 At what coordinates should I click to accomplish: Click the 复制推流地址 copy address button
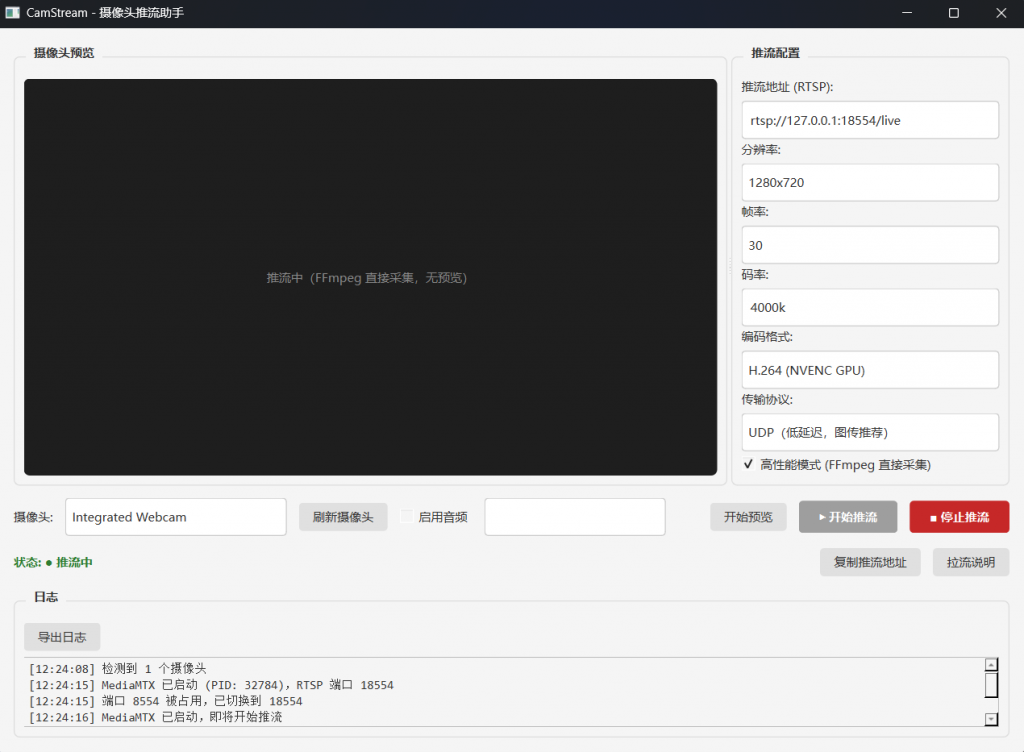pyautogui.click(x=869, y=562)
